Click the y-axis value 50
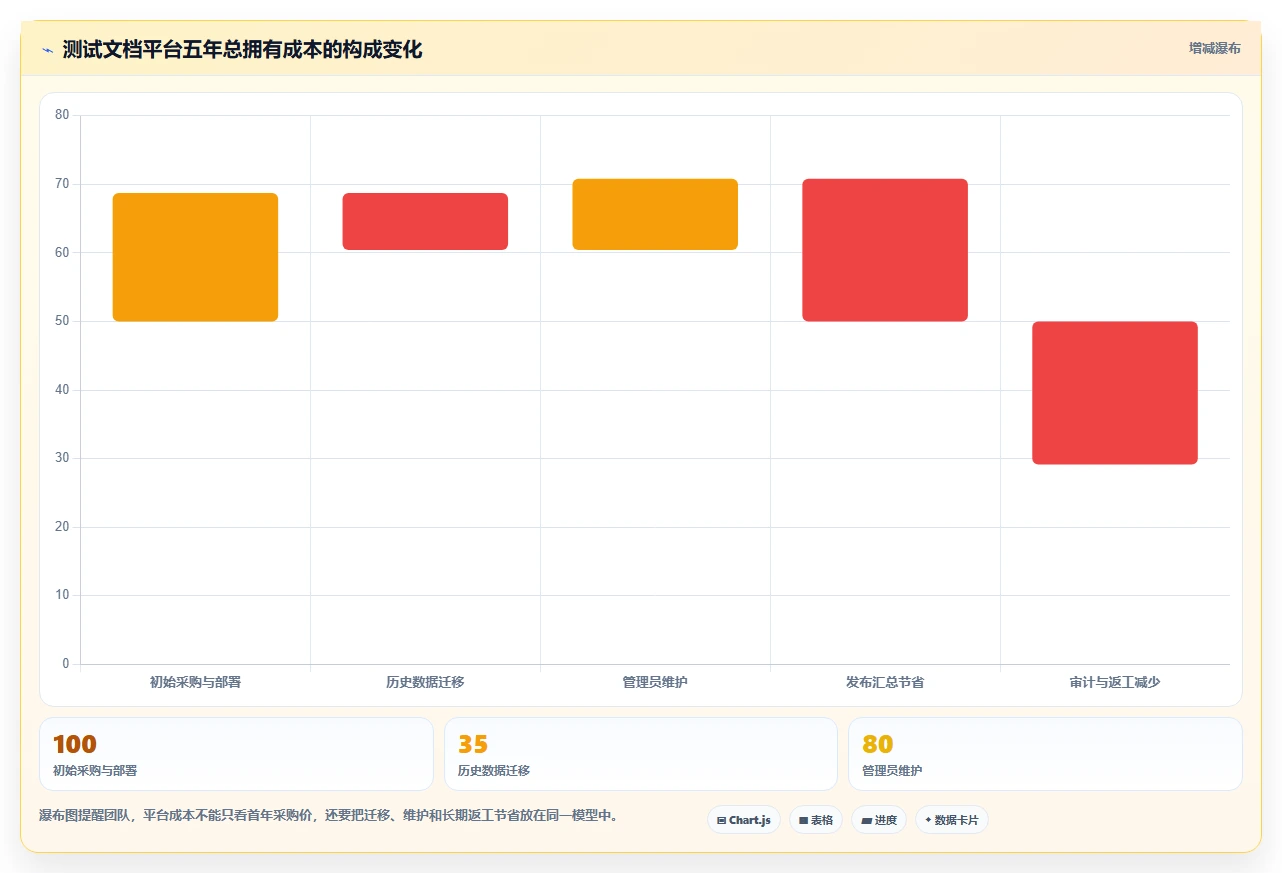The height and width of the screenshot is (873, 1282). 62,321
